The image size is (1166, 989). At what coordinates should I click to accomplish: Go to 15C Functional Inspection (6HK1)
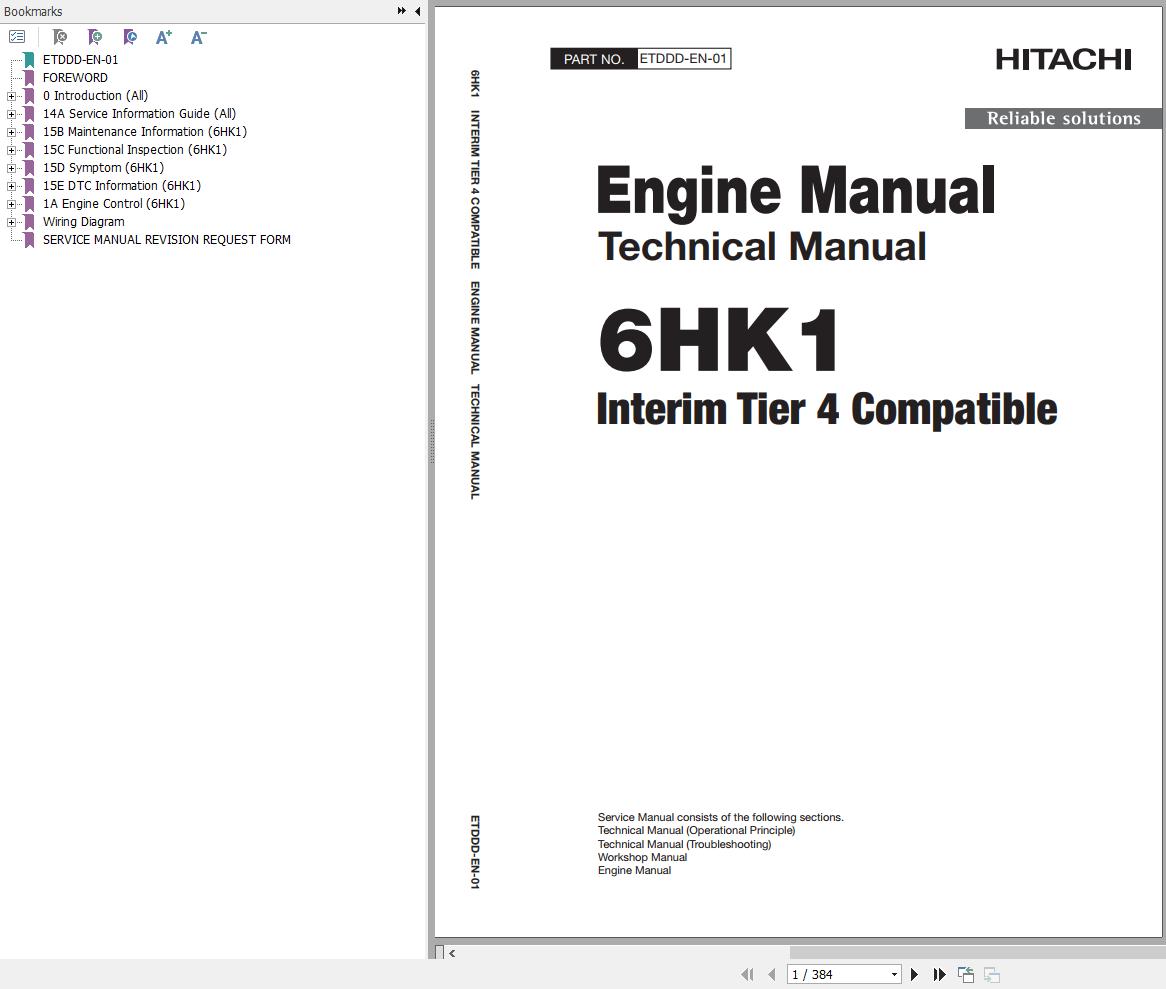[x=135, y=149]
